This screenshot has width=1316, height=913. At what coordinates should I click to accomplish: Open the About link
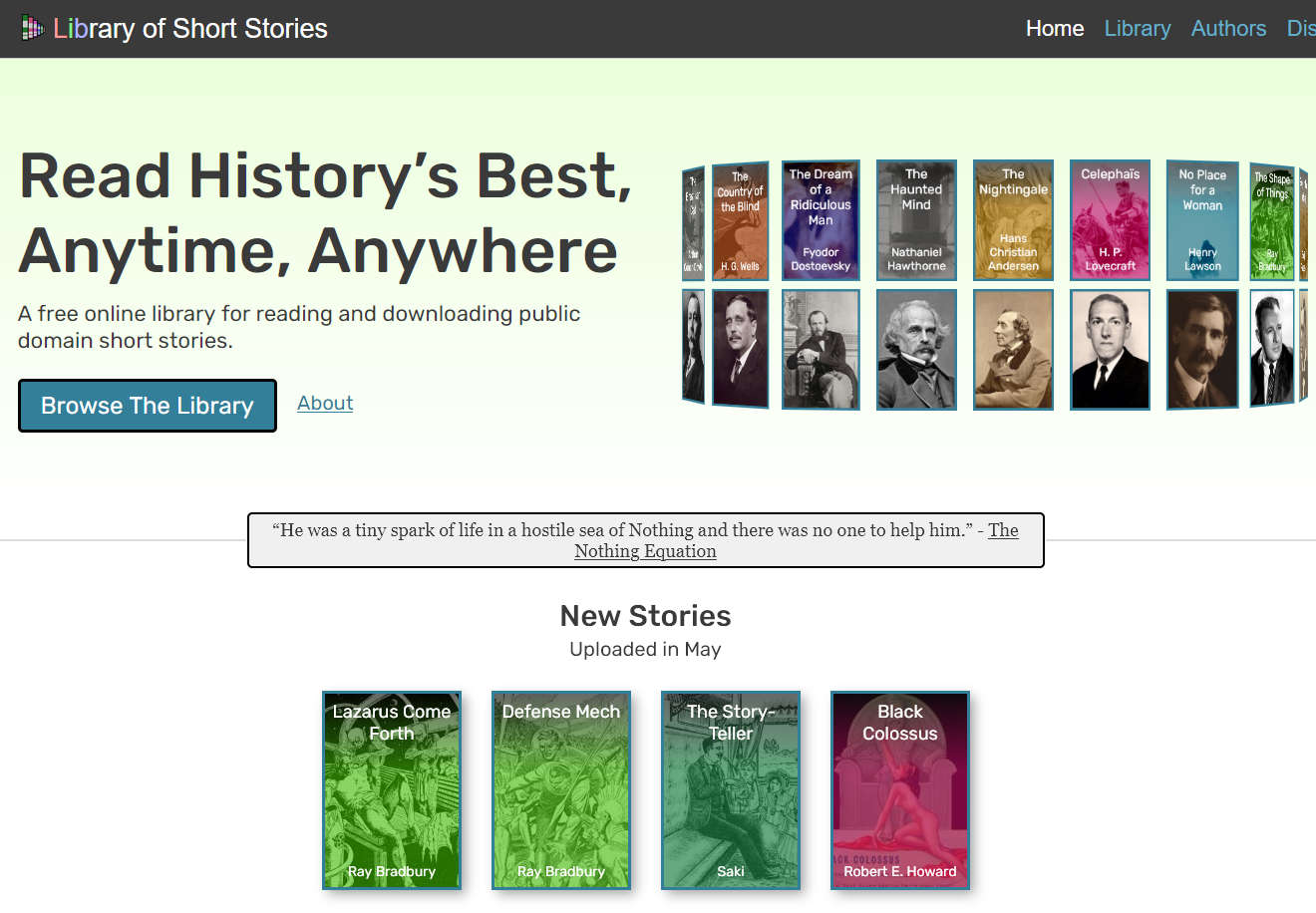tap(325, 403)
